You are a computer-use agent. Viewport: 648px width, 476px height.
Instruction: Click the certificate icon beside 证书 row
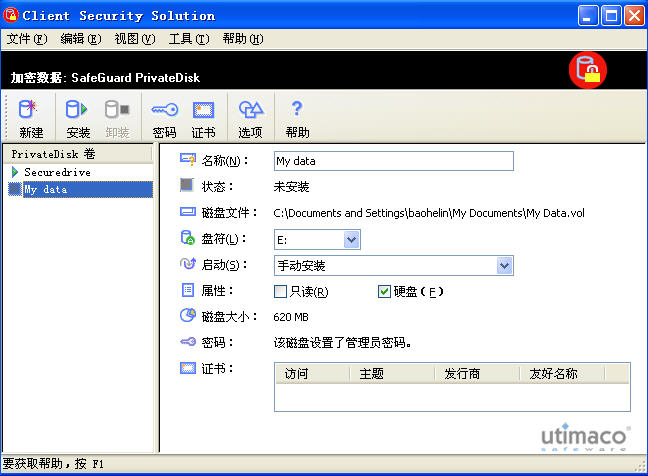188,368
